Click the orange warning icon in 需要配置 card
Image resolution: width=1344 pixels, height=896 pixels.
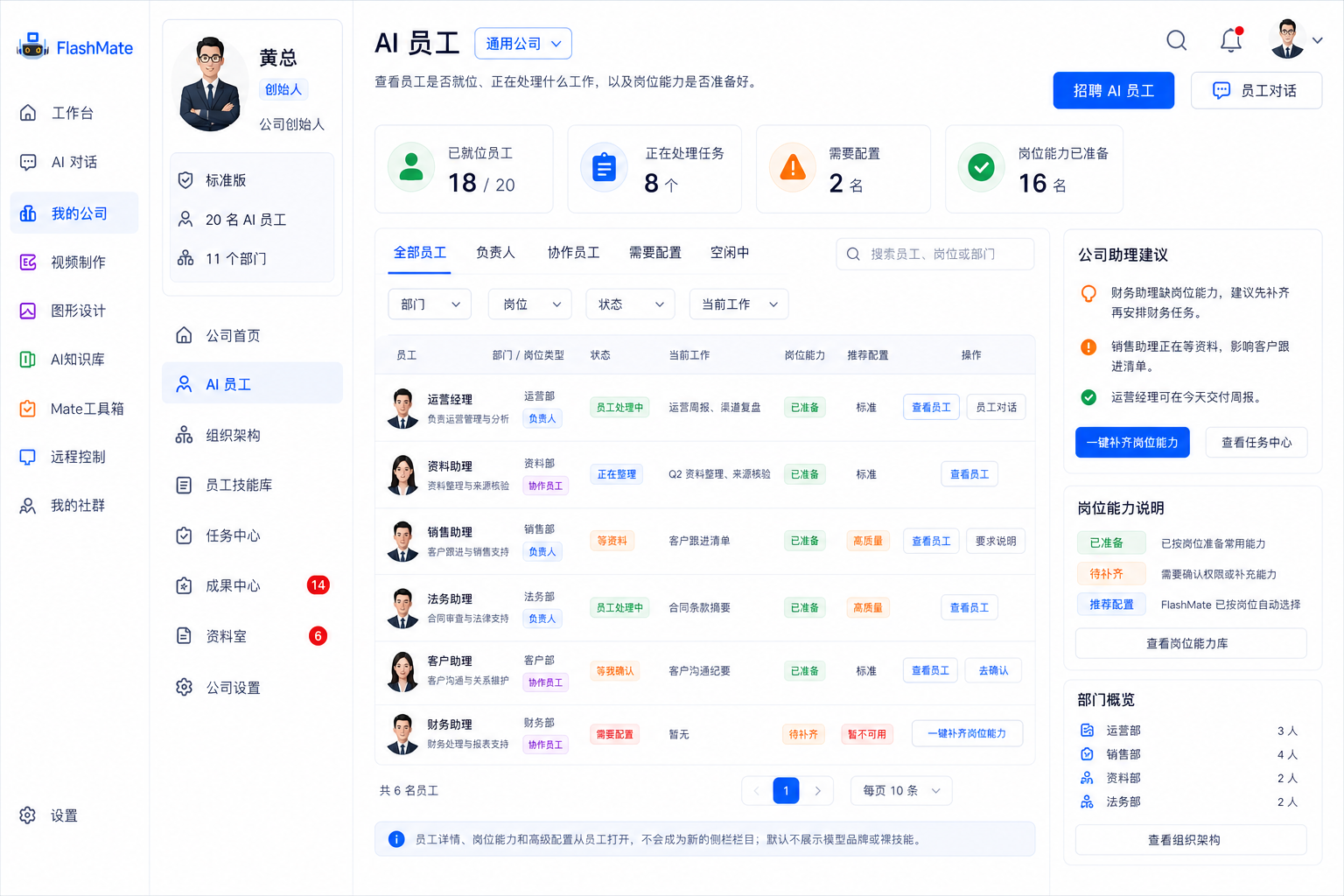(x=793, y=167)
